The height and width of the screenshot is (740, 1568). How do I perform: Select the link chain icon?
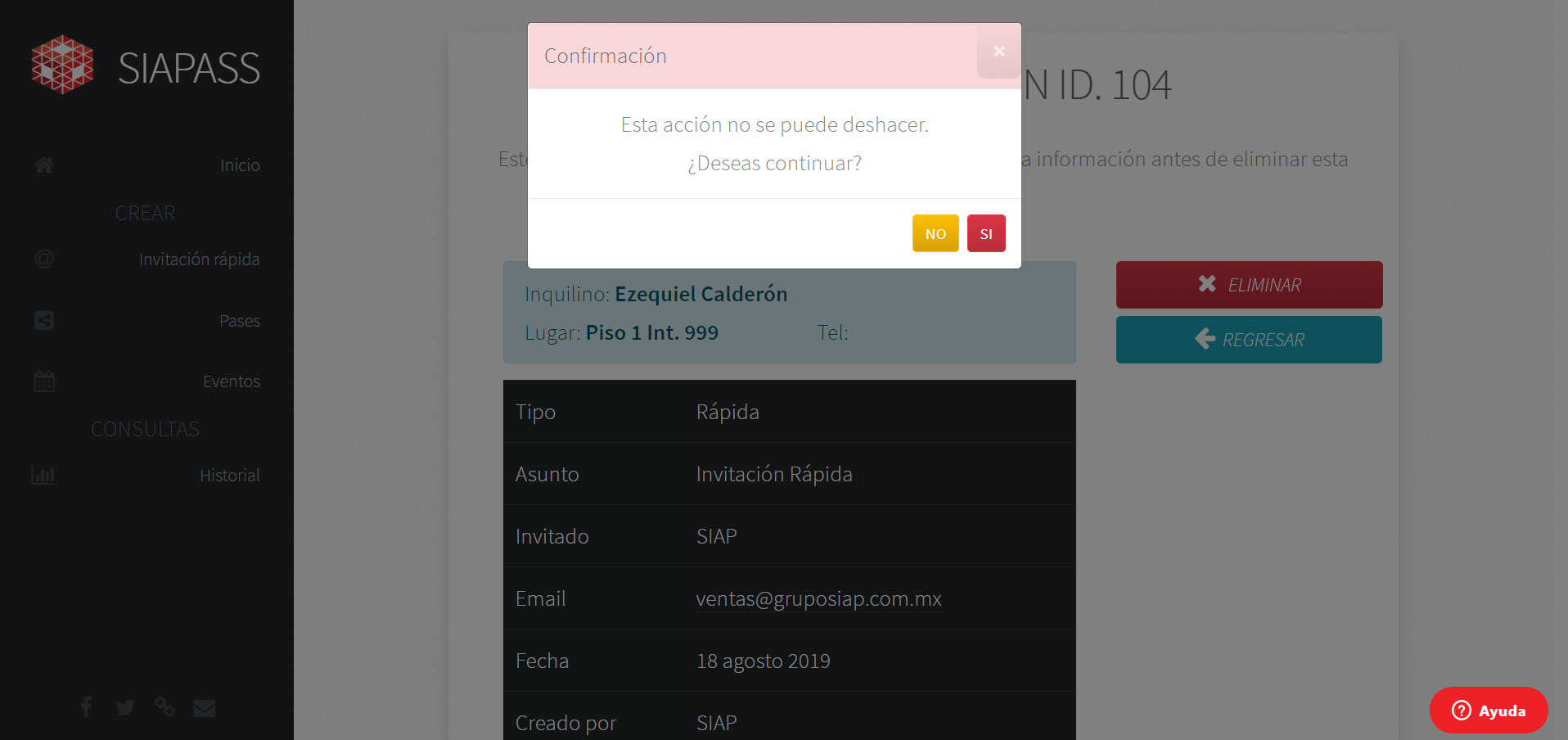pos(165,707)
